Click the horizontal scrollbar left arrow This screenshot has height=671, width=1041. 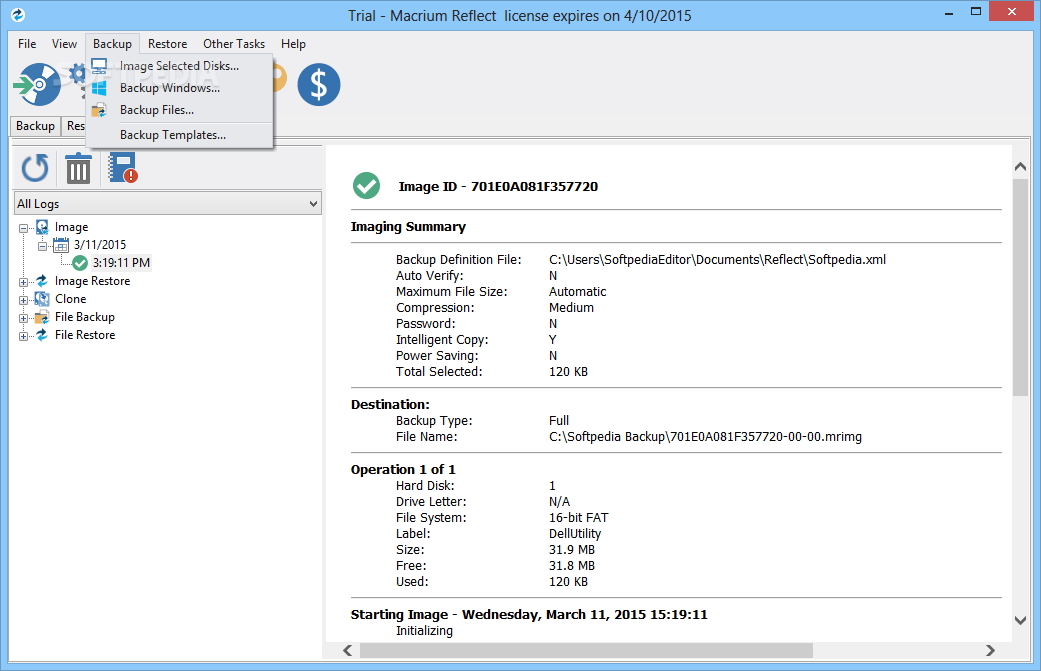coord(347,650)
